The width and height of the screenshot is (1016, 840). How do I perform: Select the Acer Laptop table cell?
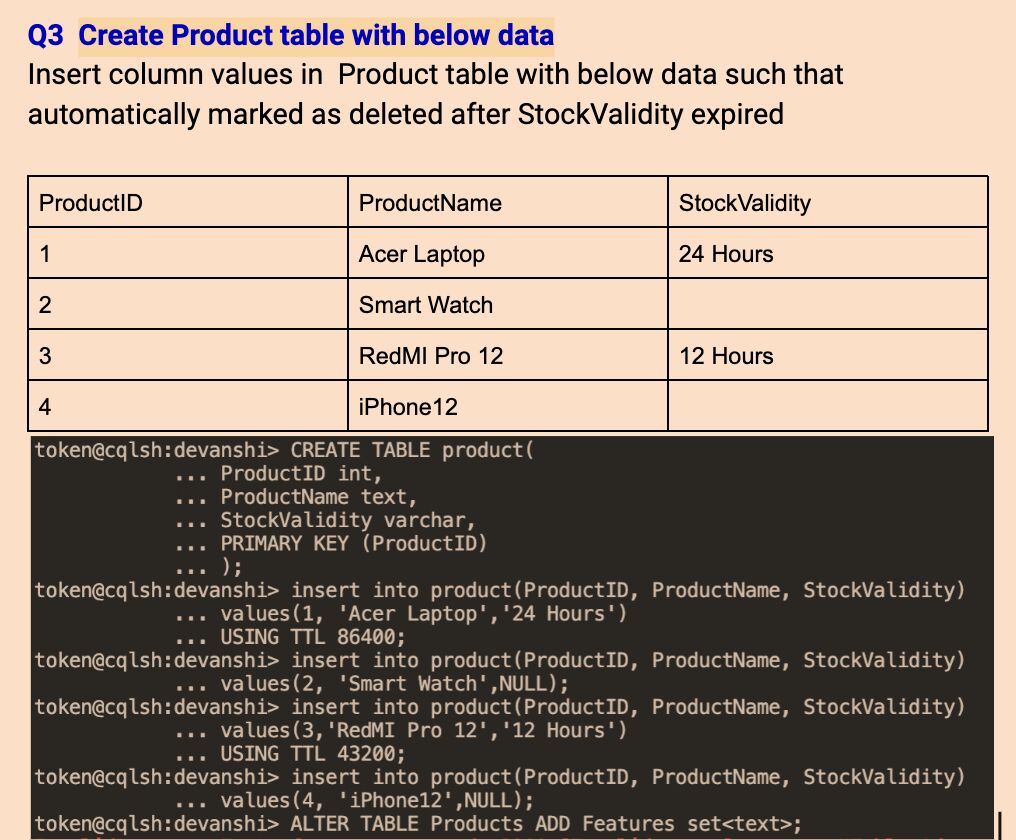508,253
